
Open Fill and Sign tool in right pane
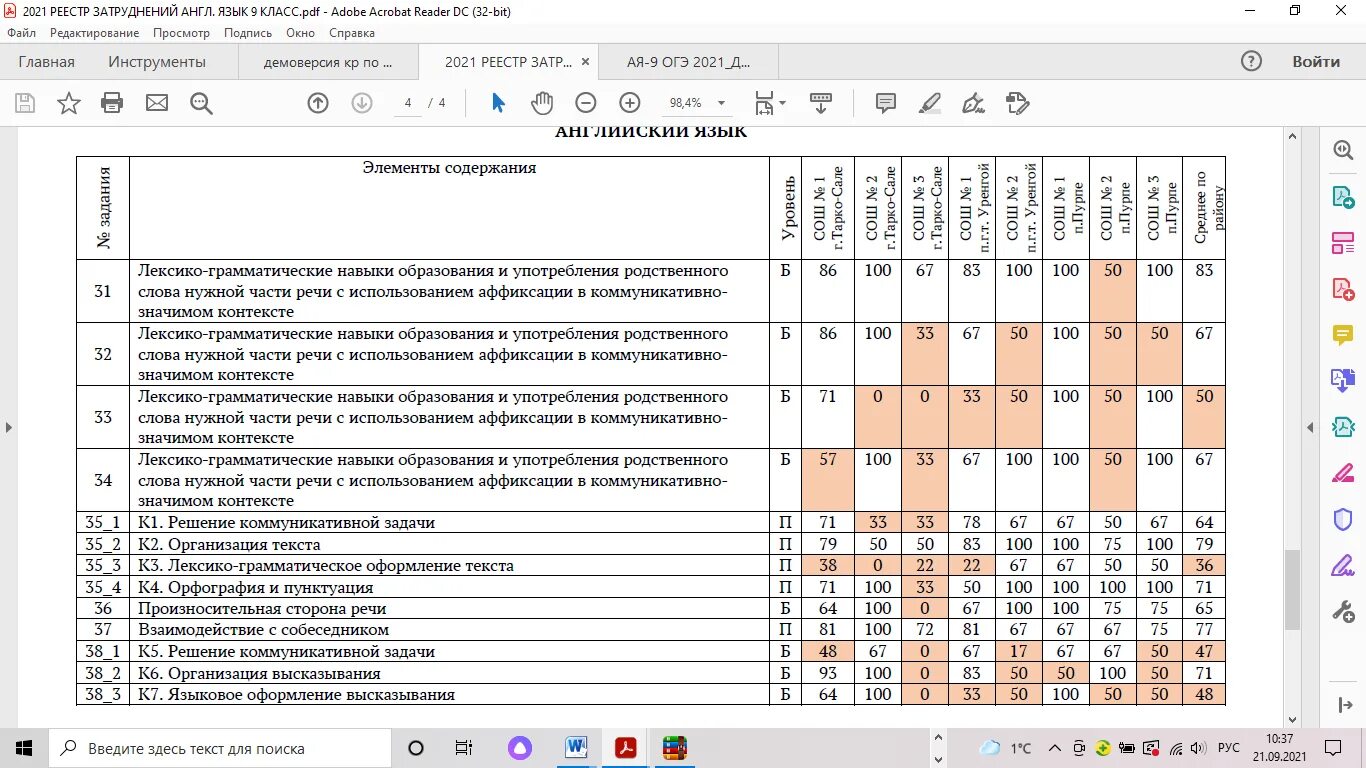pyautogui.click(x=1343, y=566)
